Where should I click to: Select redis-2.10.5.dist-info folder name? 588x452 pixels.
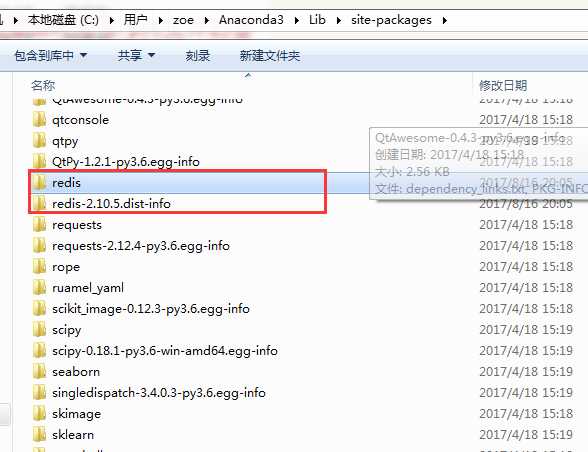tap(111, 204)
